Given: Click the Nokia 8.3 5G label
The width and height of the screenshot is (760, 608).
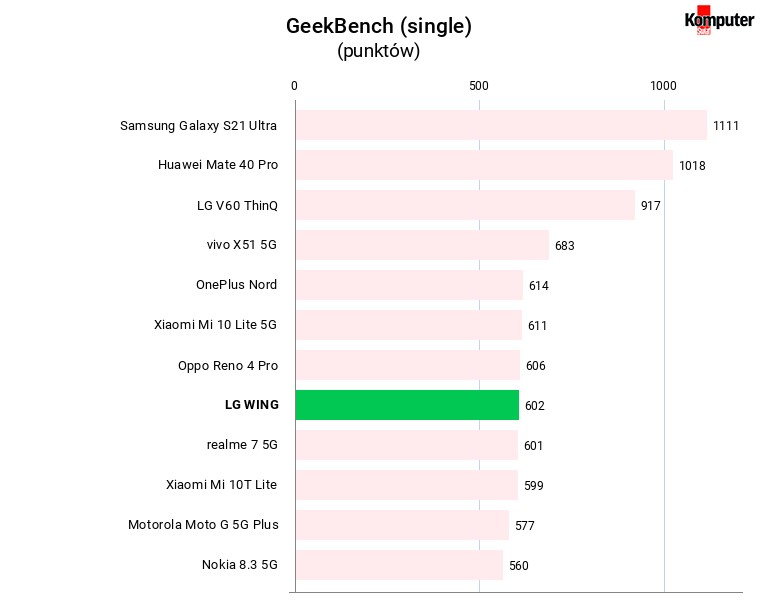Looking at the screenshot, I should pyautogui.click(x=239, y=565).
